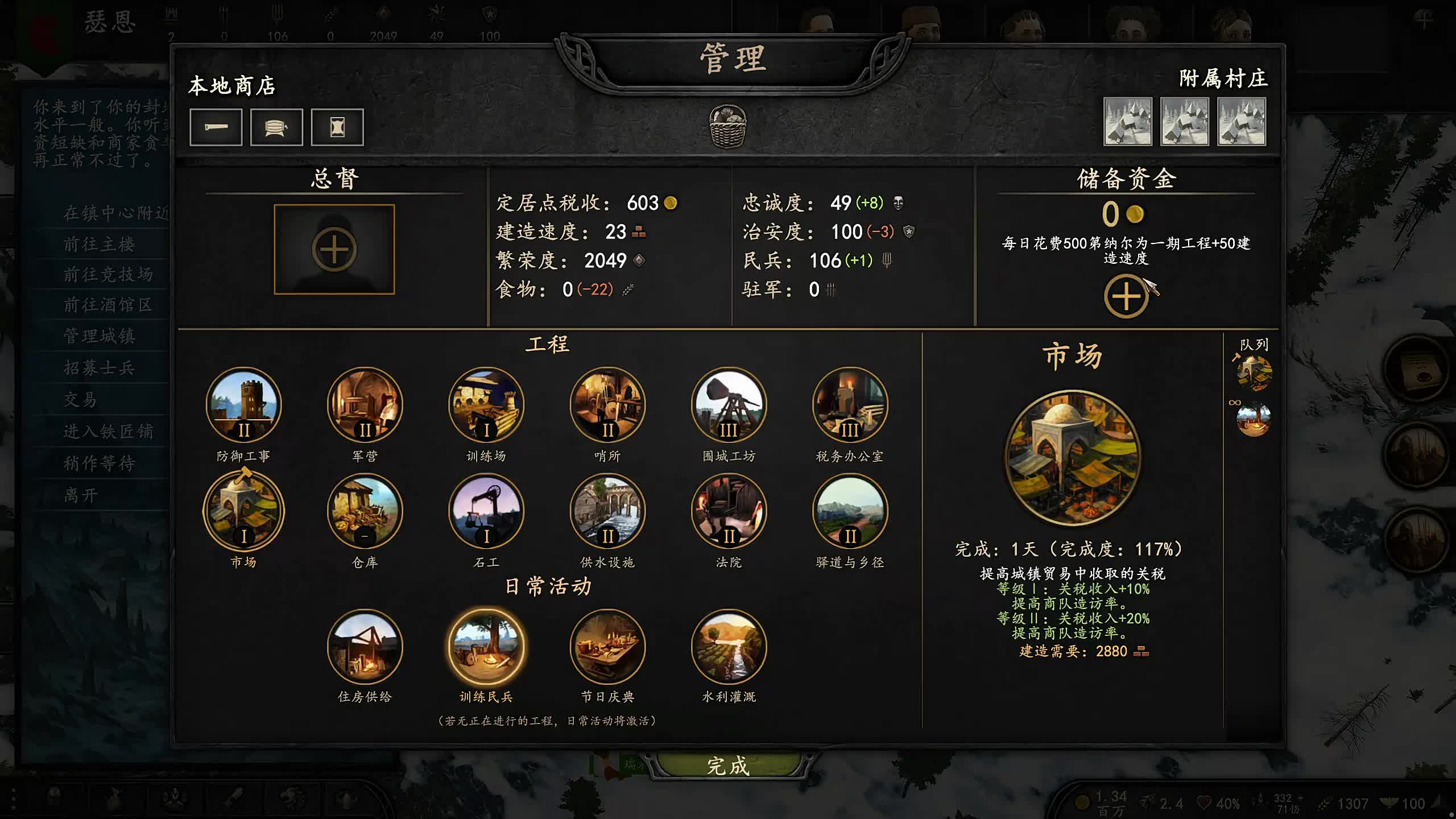Select the 税务办公室 tax office project
Viewport: 1456px width, 819px height.
click(850, 405)
